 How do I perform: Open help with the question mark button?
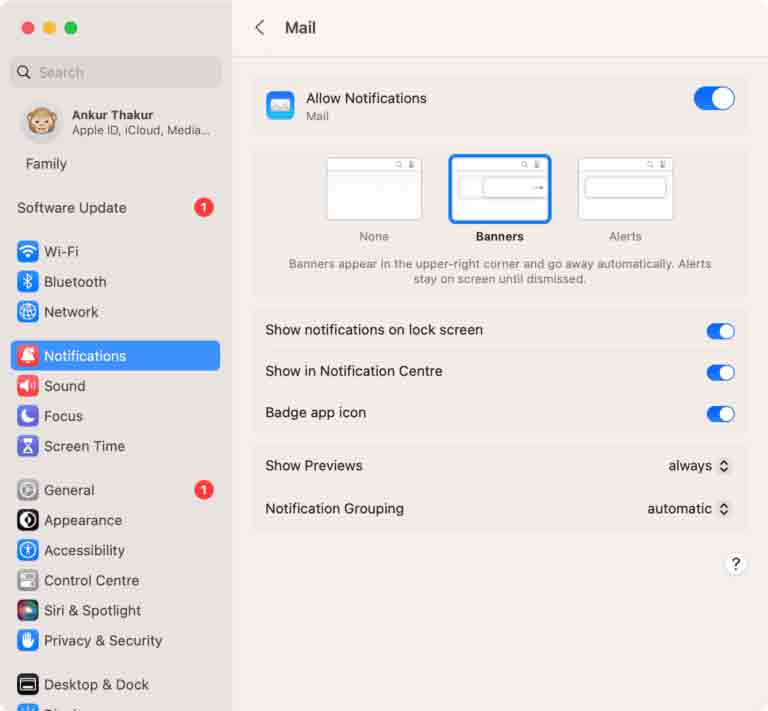coord(735,564)
